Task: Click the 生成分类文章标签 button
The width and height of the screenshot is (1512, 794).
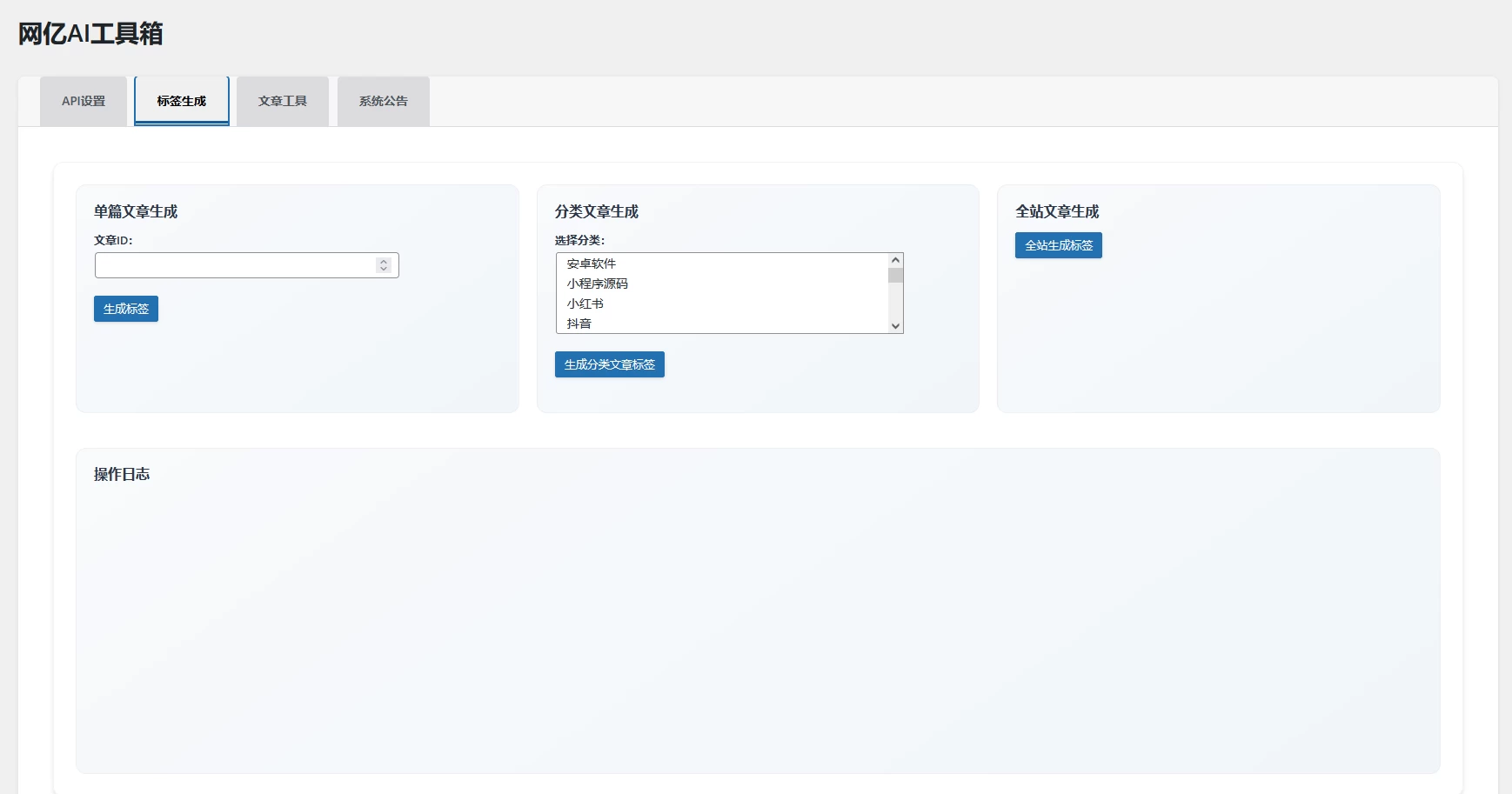Action: click(x=609, y=364)
